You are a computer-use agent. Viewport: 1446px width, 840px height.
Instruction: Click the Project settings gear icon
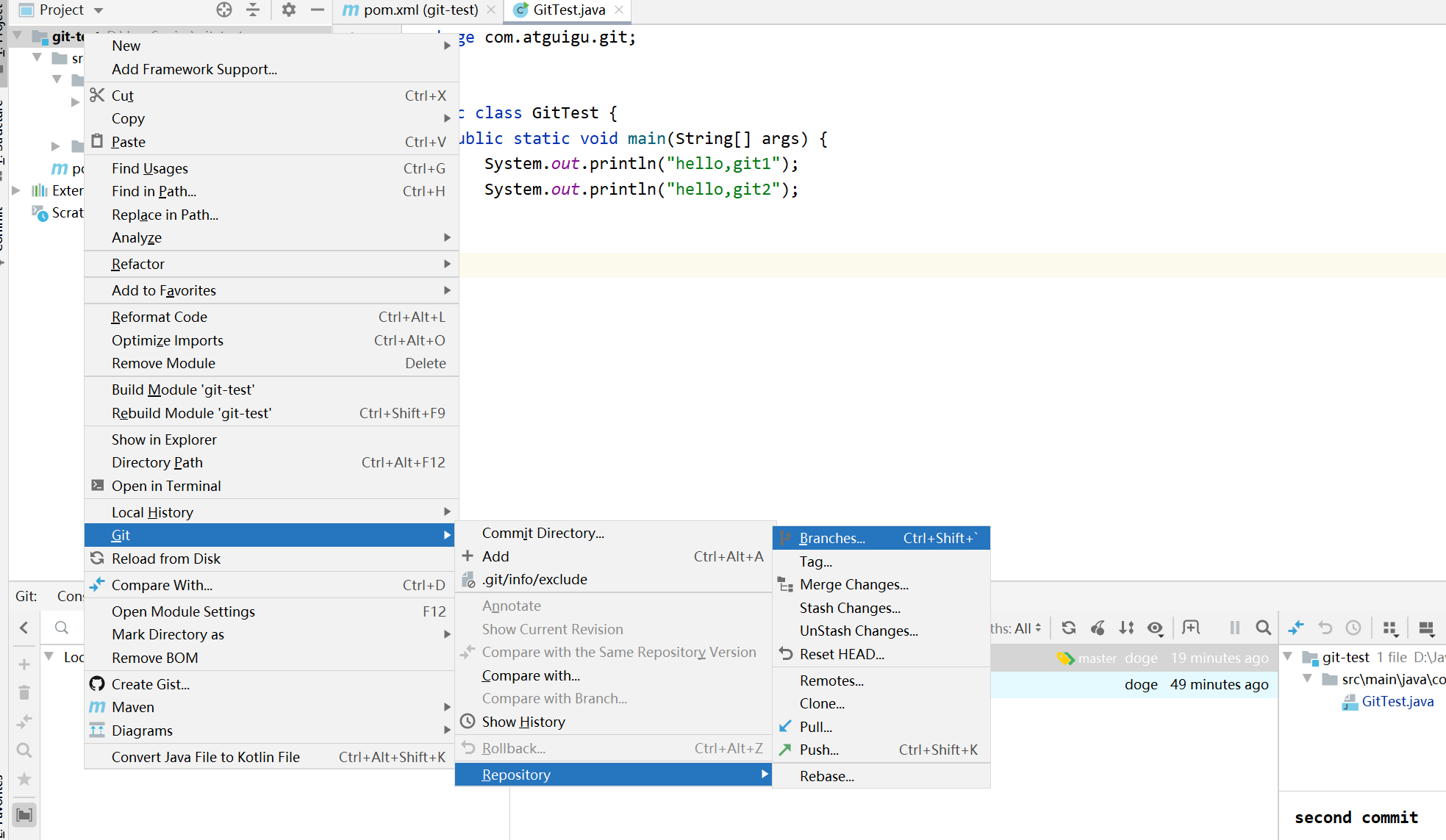point(288,10)
